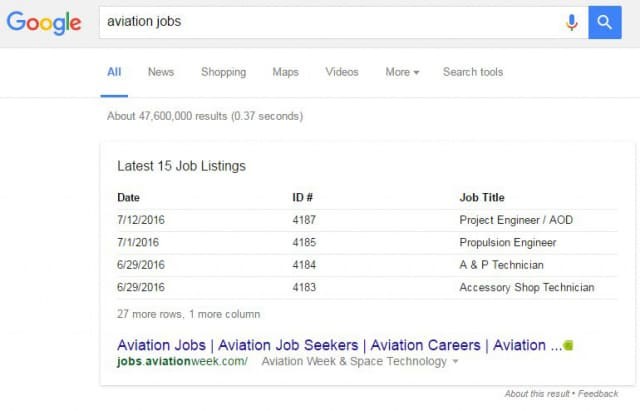The width and height of the screenshot is (640, 411).
Task: Click the jobs.aviationweek.com URL
Action: 182,361
